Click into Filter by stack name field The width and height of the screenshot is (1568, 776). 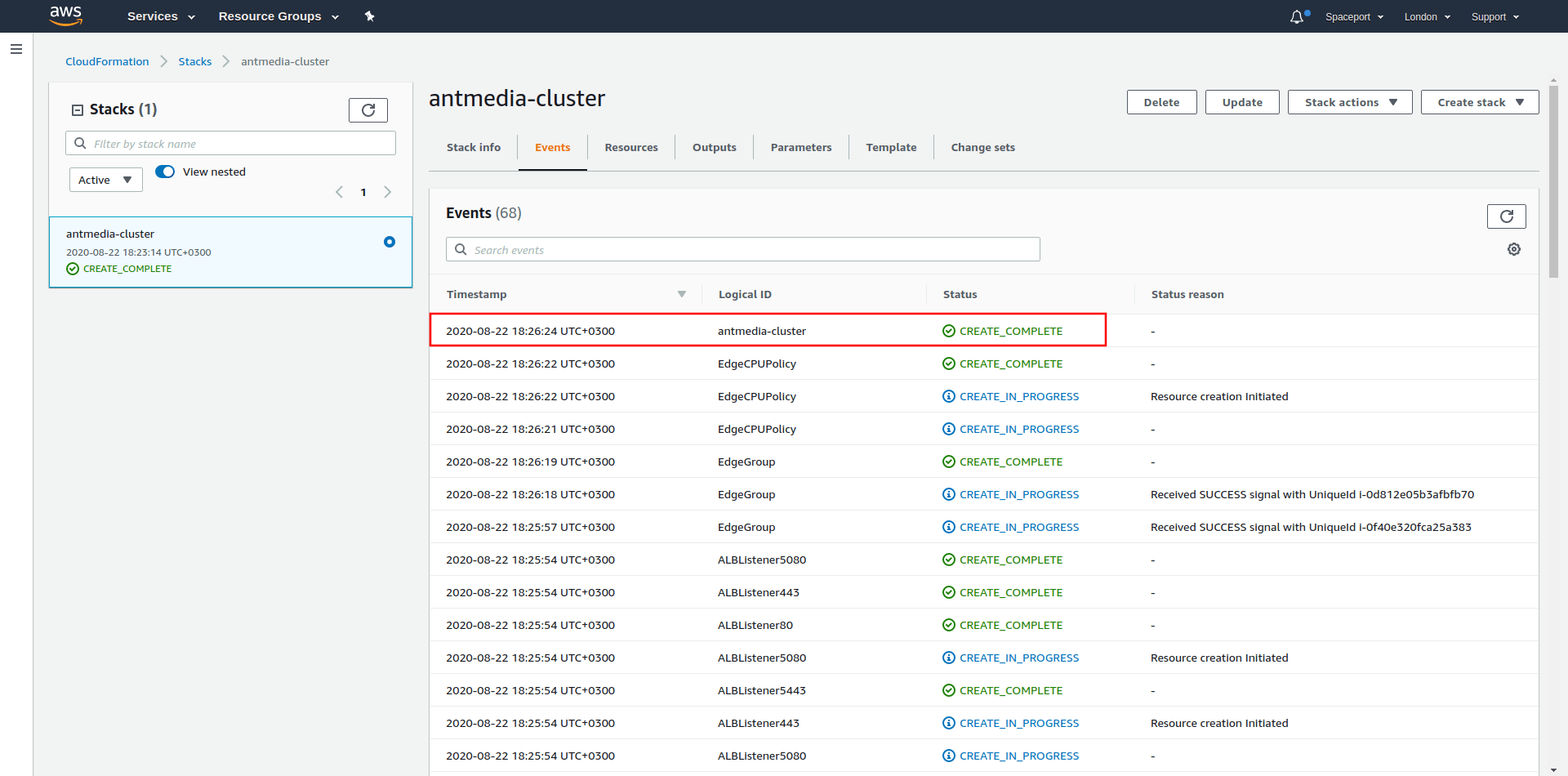[230, 143]
